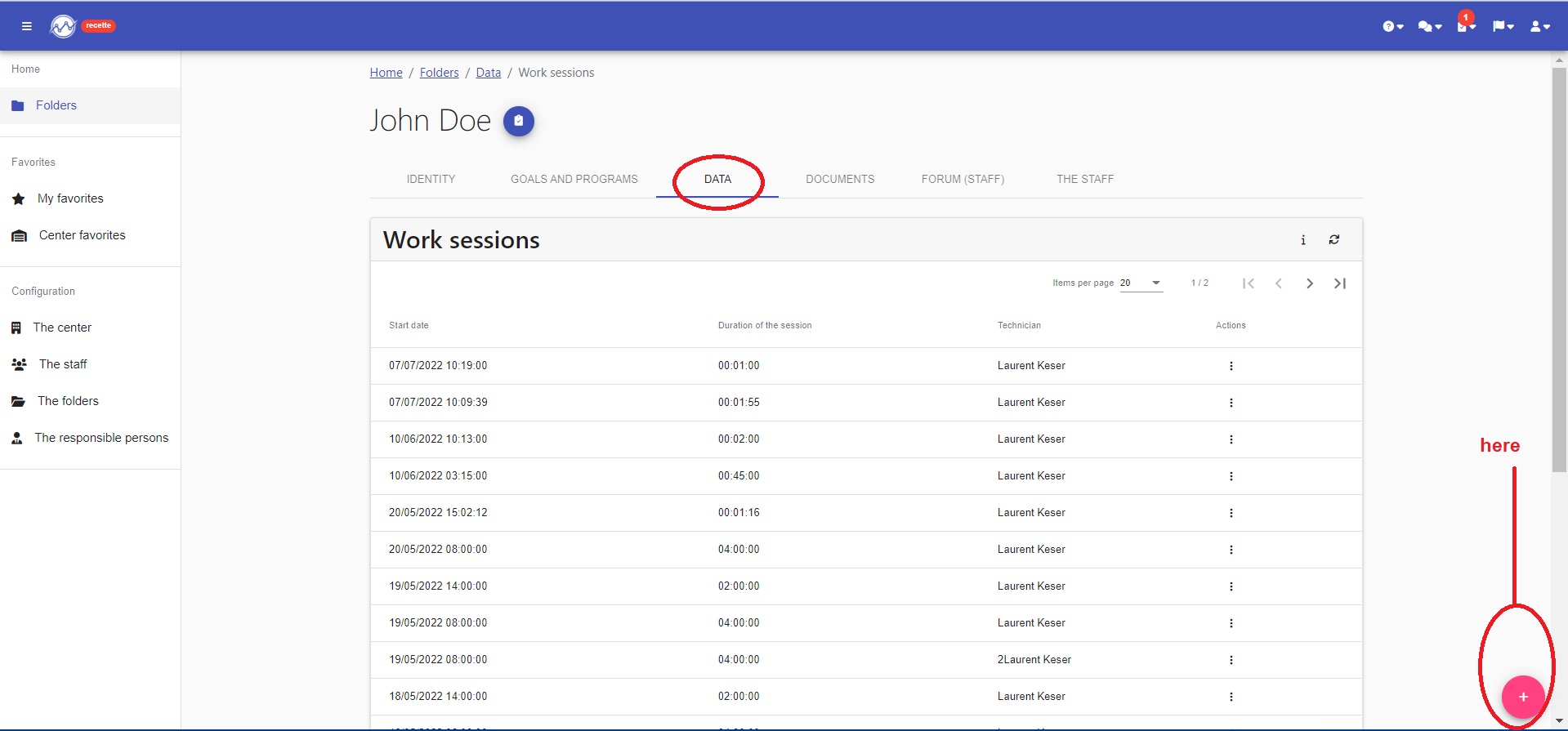Open actions menu for 20/05/2022 15:02:12 session
This screenshot has height=731, width=1568.
tap(1231, 513)
